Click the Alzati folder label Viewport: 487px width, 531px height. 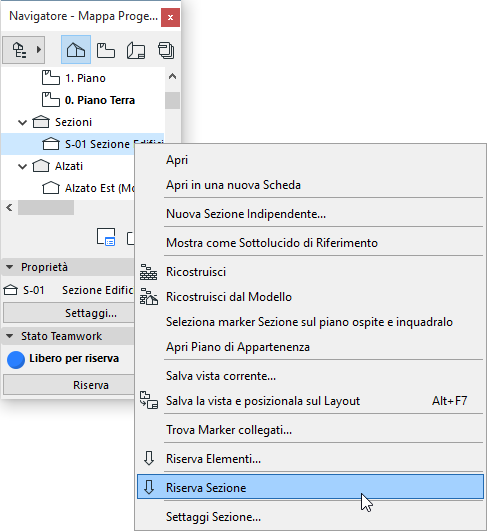69,166
